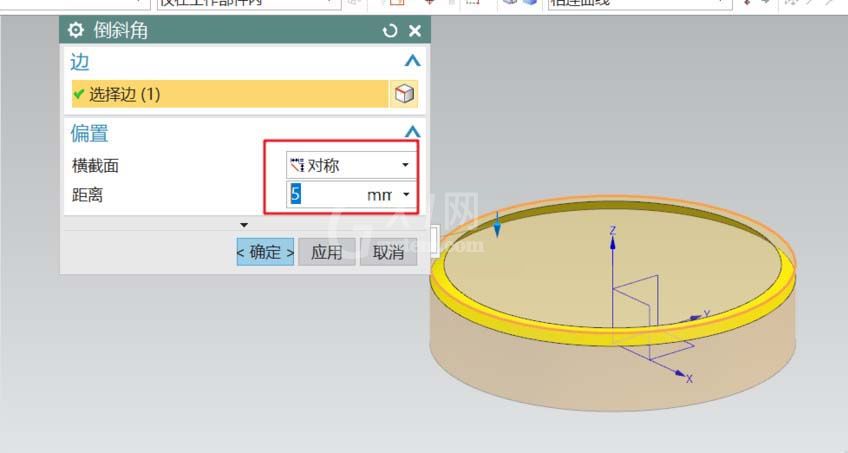The height and width of the screenshot is (453, 848).
Task: Open the 横截面 对称 dropdown
Action: point(351,165)
